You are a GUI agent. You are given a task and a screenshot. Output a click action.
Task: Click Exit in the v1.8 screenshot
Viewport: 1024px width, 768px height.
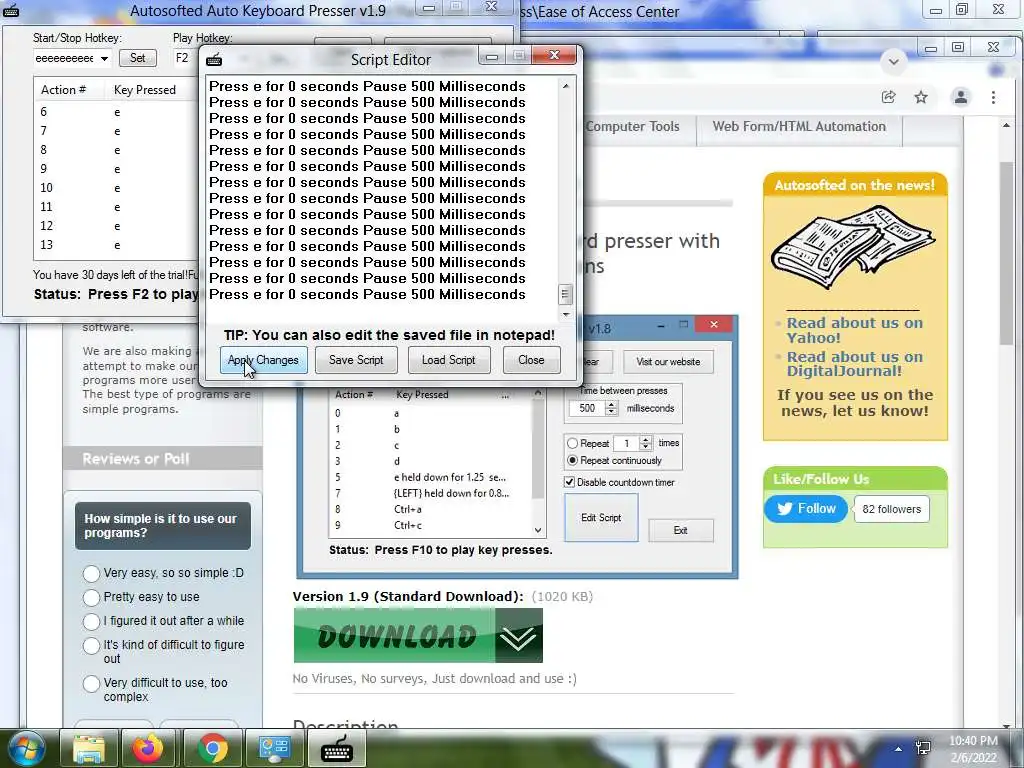680,530
